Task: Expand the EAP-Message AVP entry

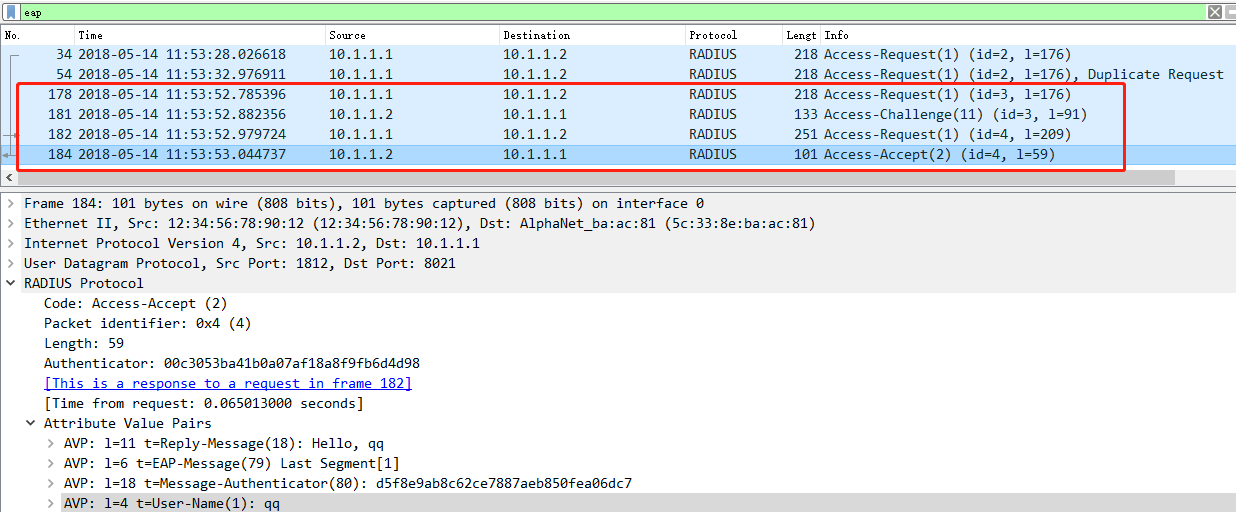Action: click(x=50, y=463)
